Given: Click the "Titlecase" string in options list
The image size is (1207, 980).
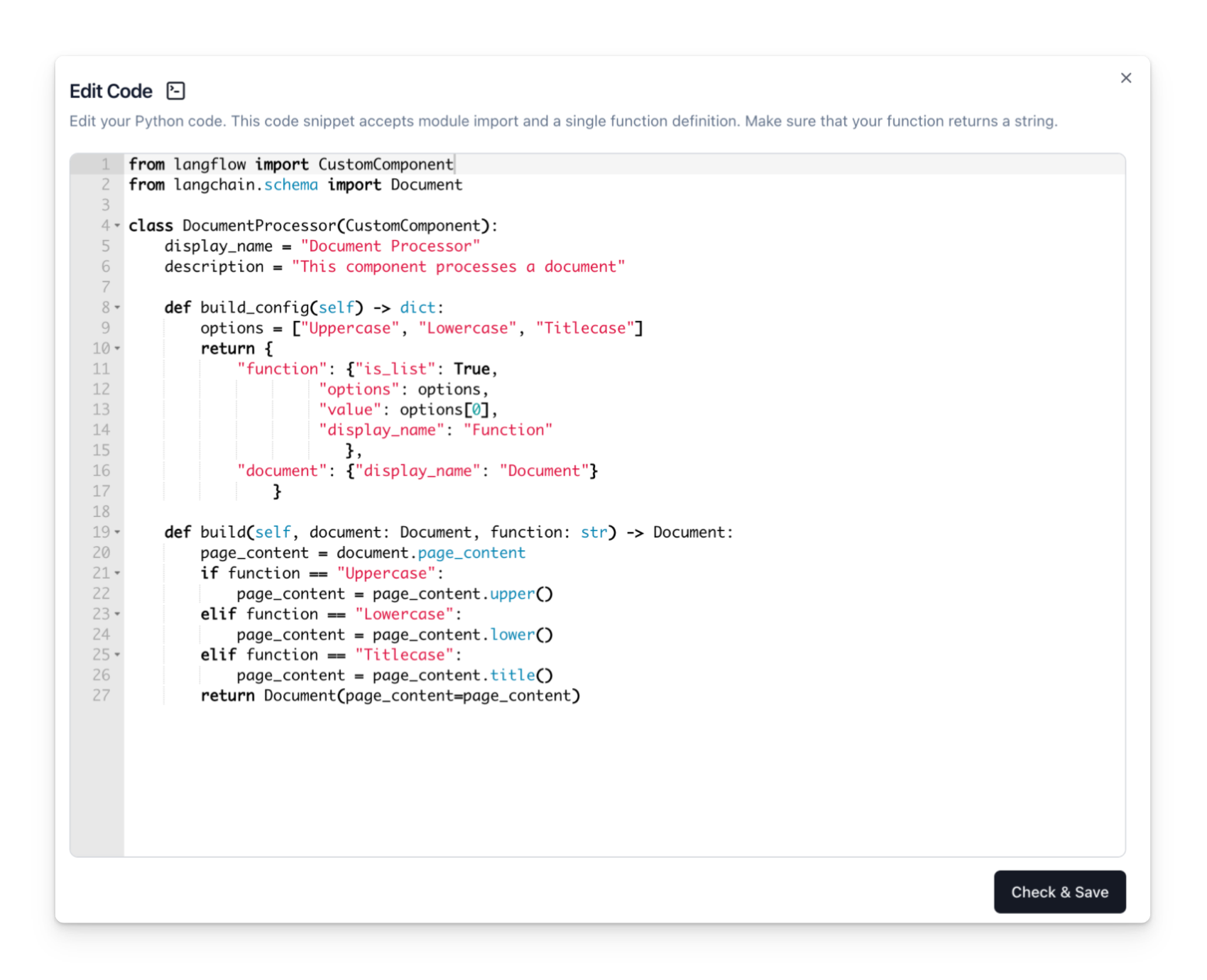Looking at the screenshot, I should click(x=585, y=328).
